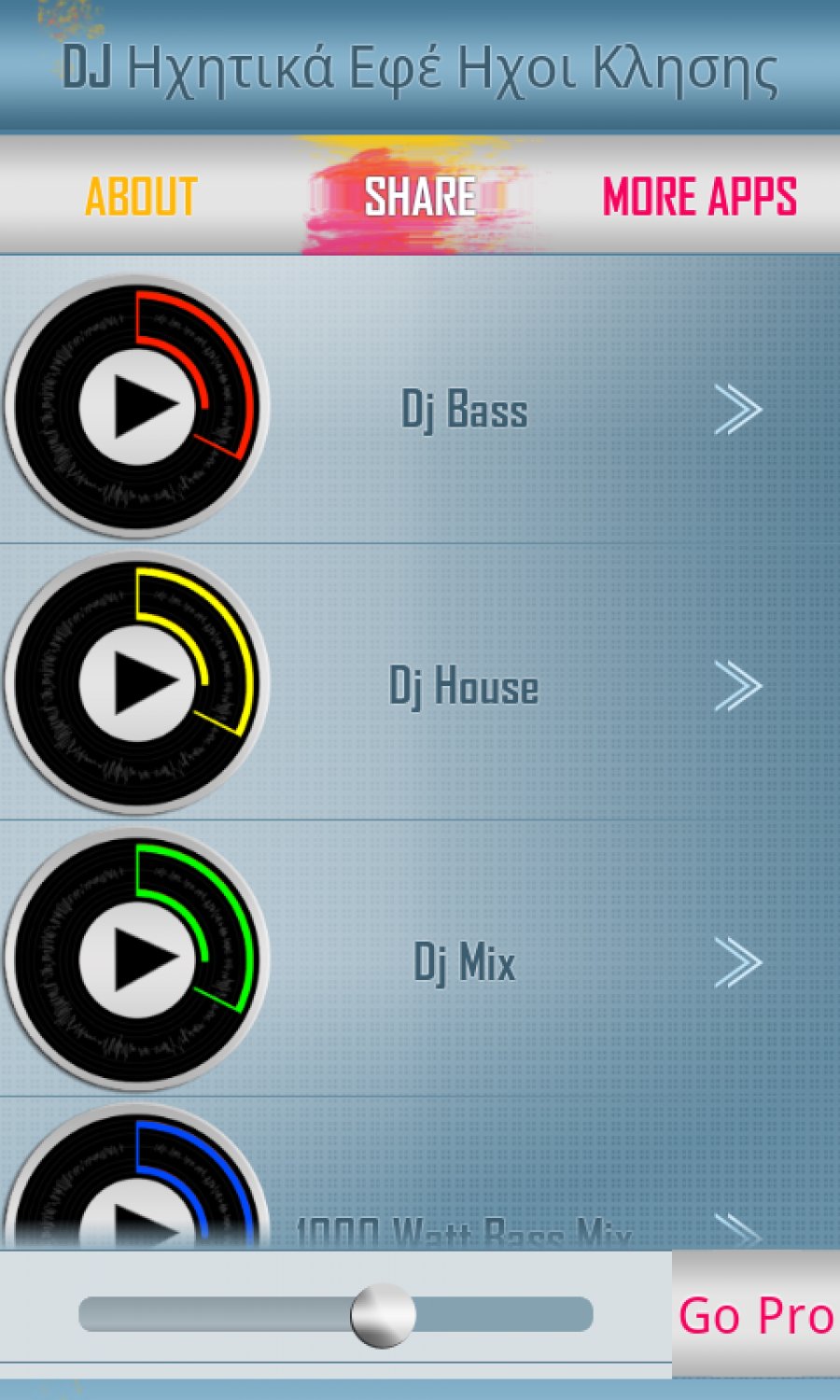The image size is (840, 1400).
Task: Open the ABOUT tab
Action: pos(141,196)
